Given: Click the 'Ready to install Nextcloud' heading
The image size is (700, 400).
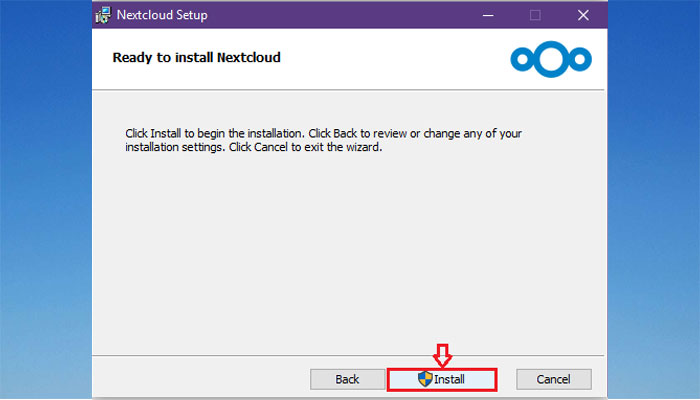Looking at the screenshot, I should [196, 58].
